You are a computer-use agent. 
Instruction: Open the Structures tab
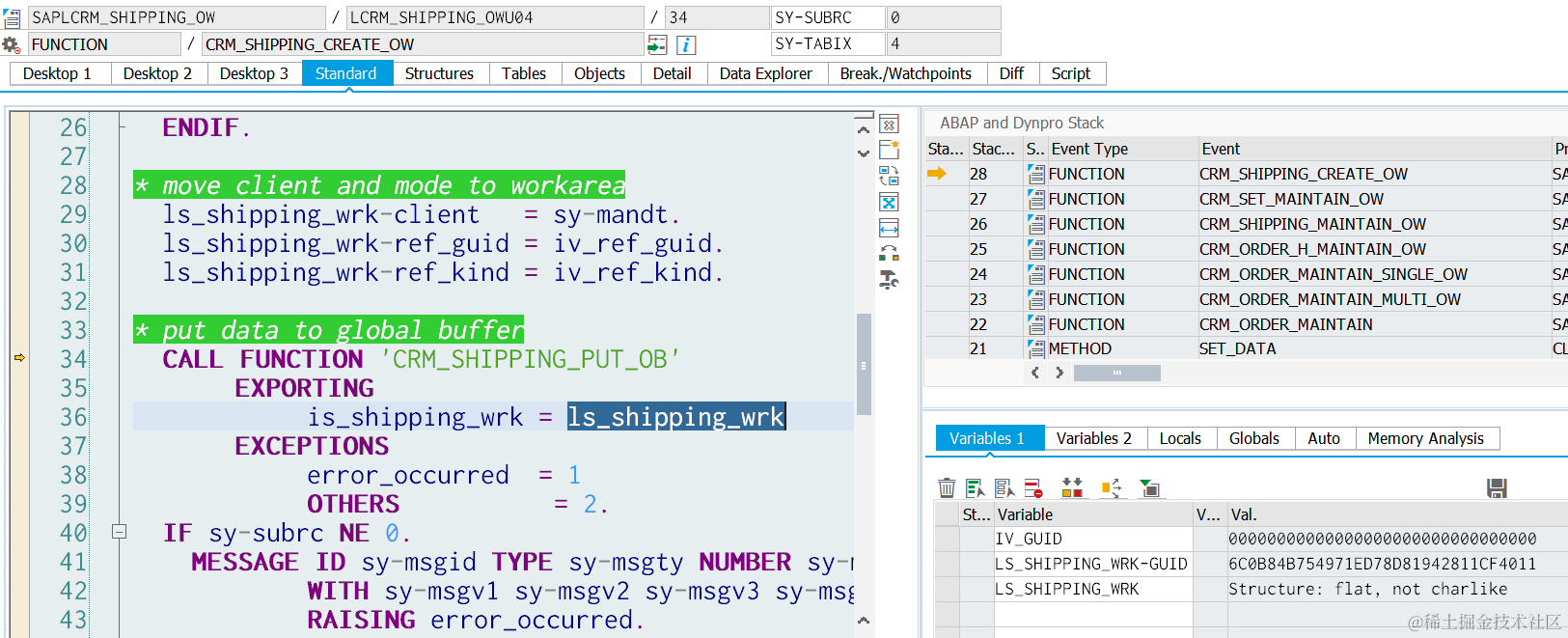click(x=439, y=73)
